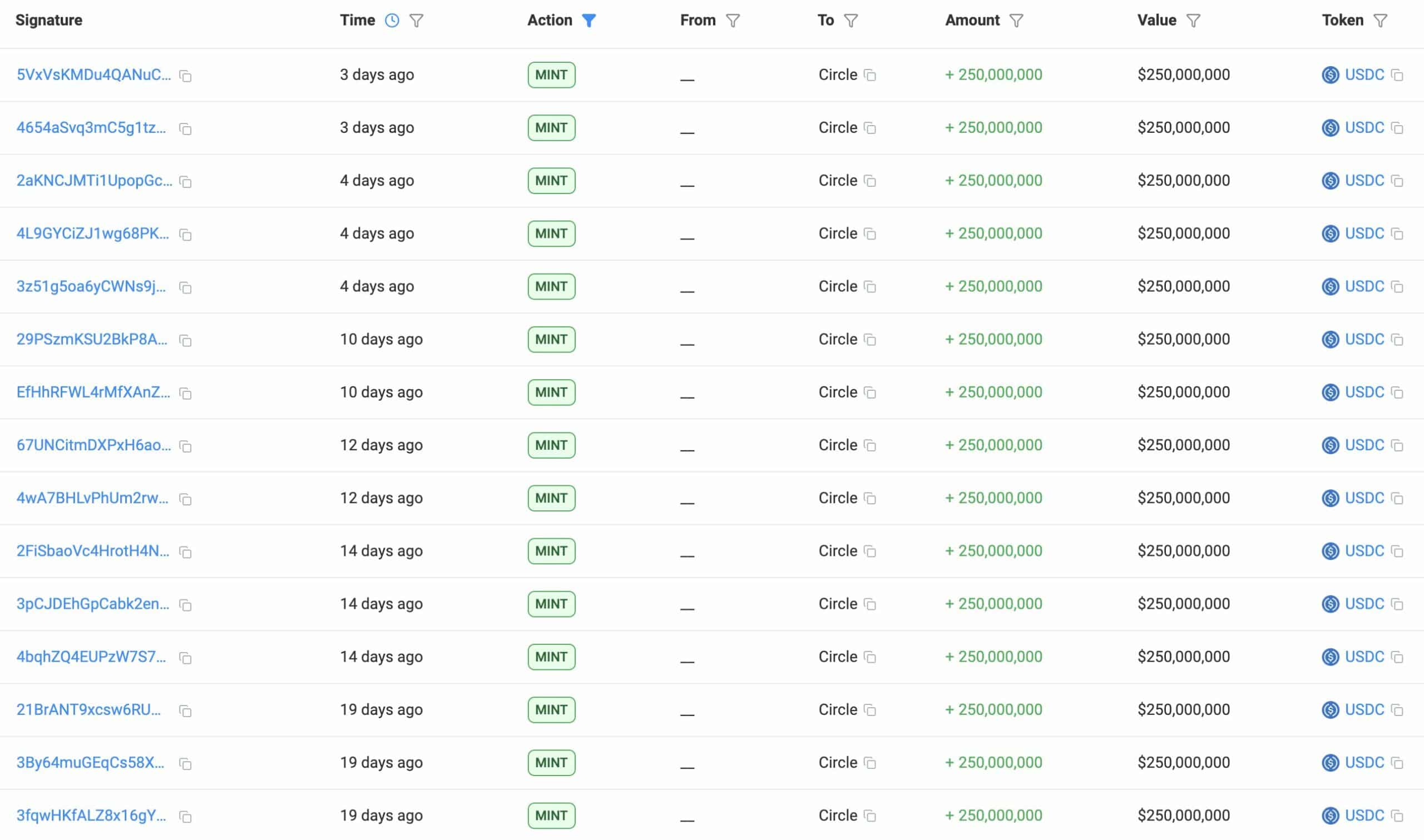The image size is (1424, 840).
Task: Click the clock icon next to Time
Action: coord(392,21)
